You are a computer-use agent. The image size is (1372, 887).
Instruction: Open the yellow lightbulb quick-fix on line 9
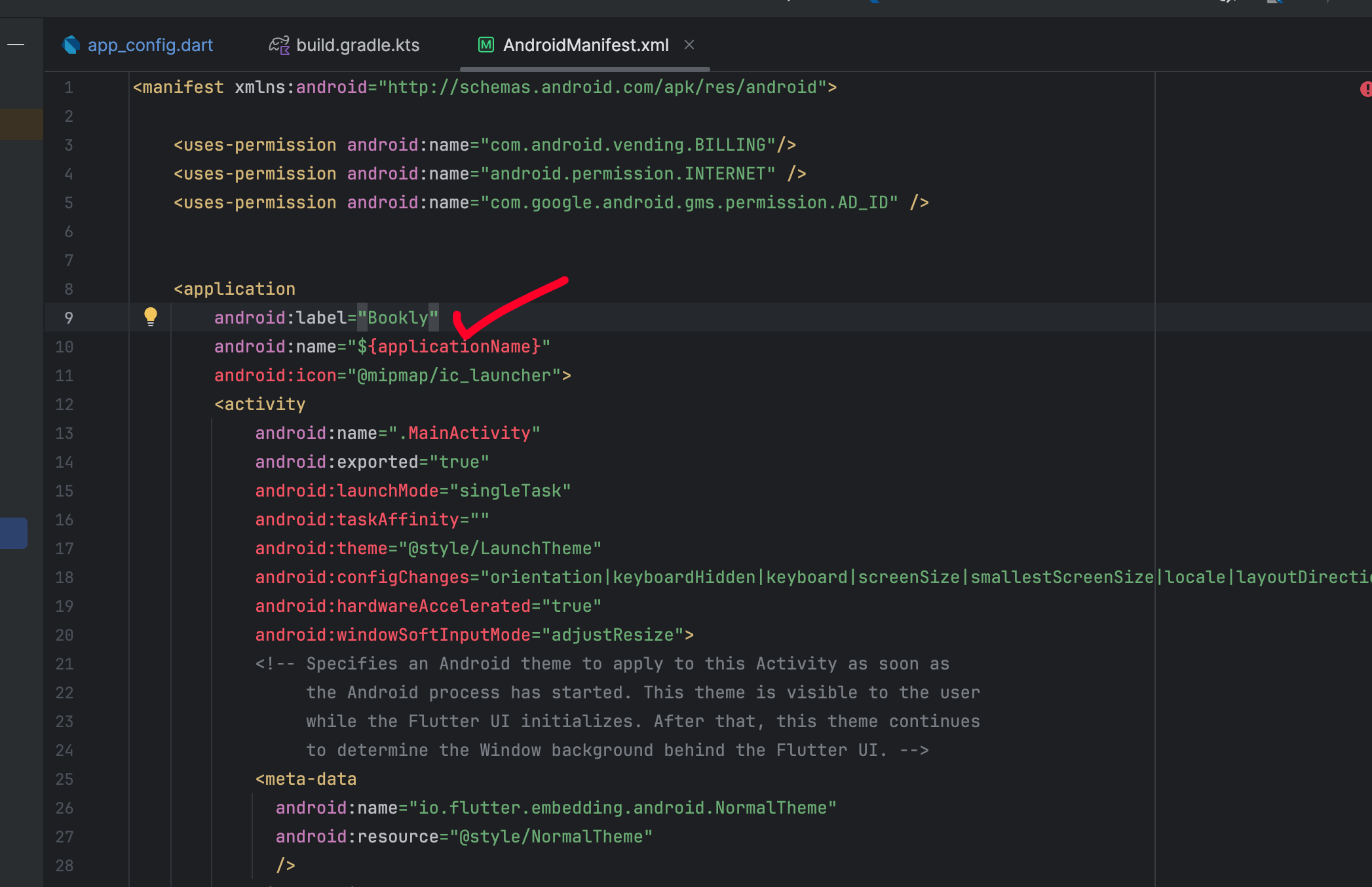(151, 316)
